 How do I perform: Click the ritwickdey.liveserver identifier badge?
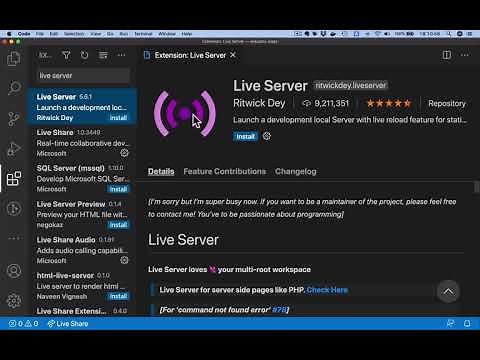[350, 85]
